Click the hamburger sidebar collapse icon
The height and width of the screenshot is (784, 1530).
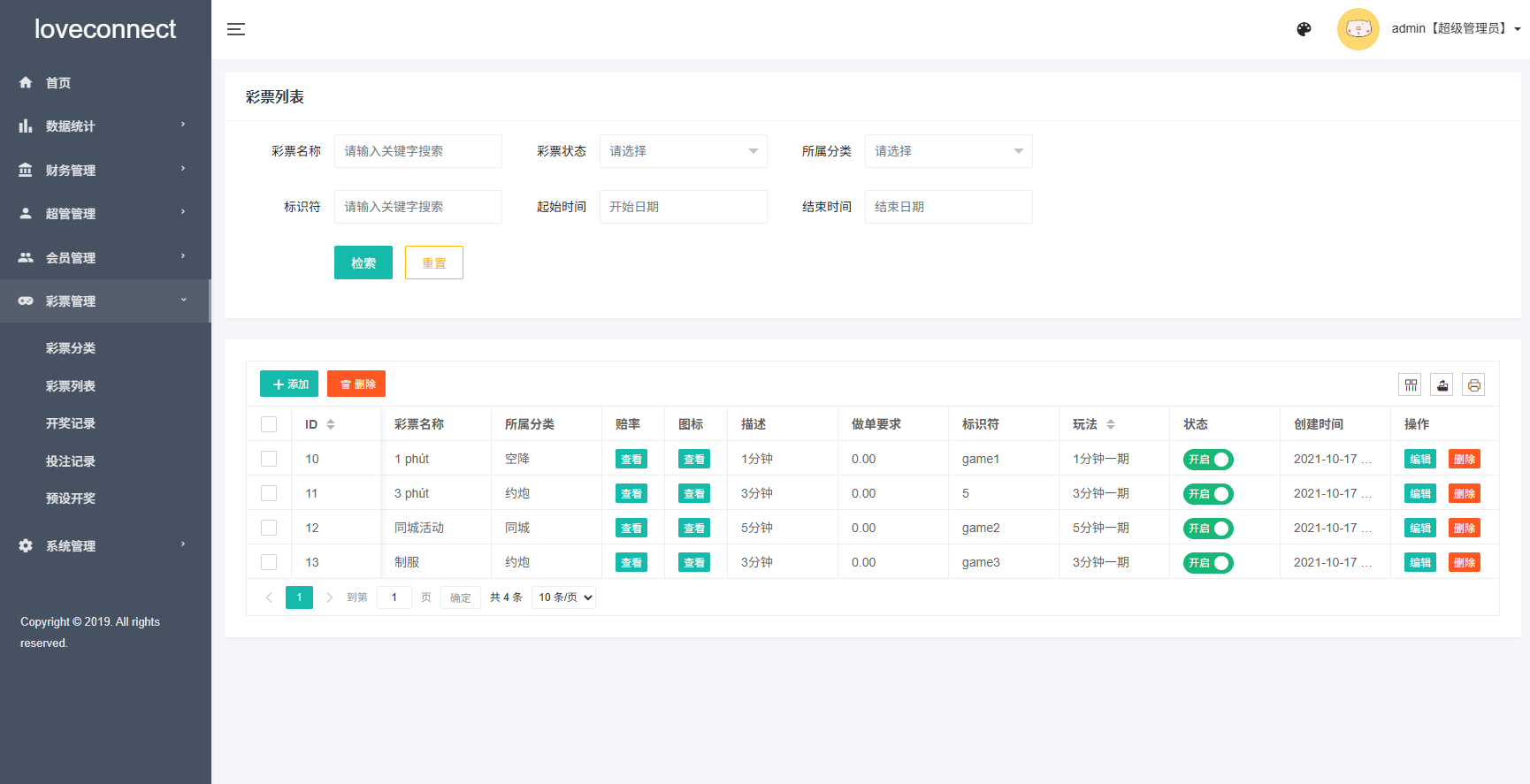236,29
